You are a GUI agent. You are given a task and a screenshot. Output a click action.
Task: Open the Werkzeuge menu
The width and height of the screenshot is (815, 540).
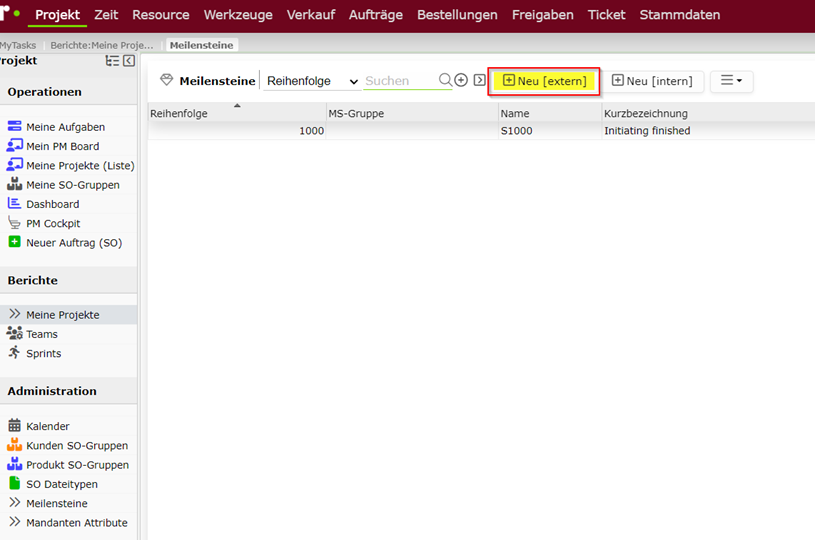(238, 15)
